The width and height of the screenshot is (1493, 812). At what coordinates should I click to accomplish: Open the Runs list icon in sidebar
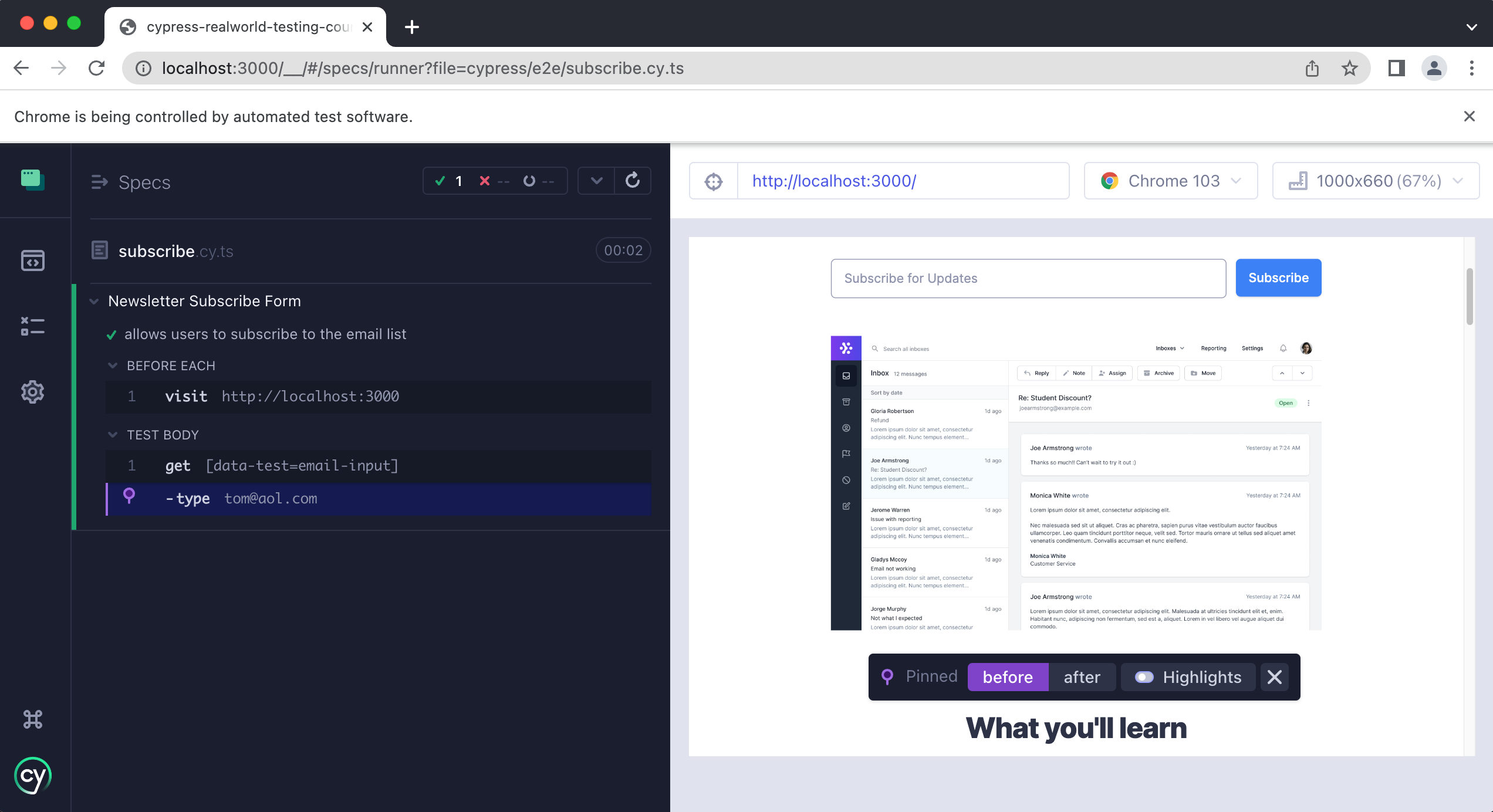click(x=33, y=326)
